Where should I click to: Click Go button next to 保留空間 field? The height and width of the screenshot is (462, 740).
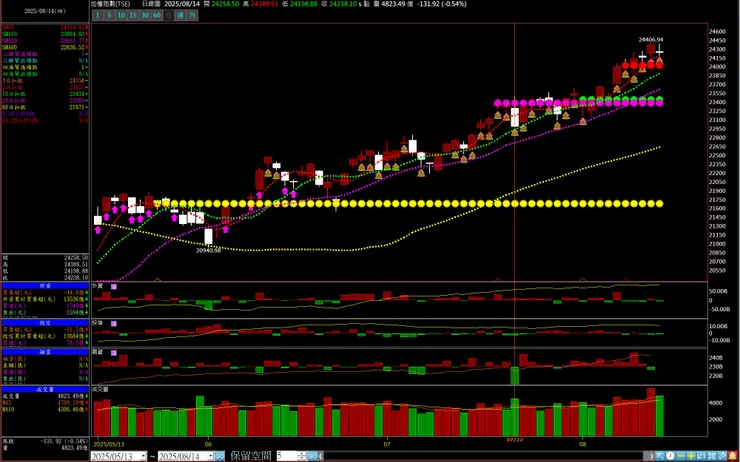tap(312, 456)
